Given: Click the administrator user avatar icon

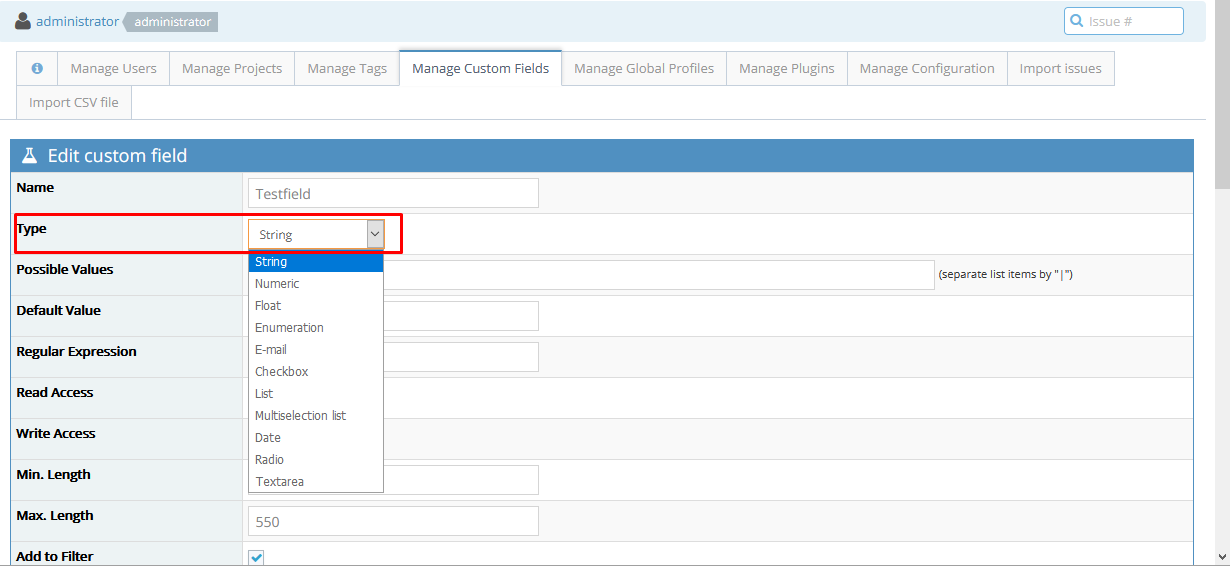Looking at the screenshot, I should coord(23,21).
